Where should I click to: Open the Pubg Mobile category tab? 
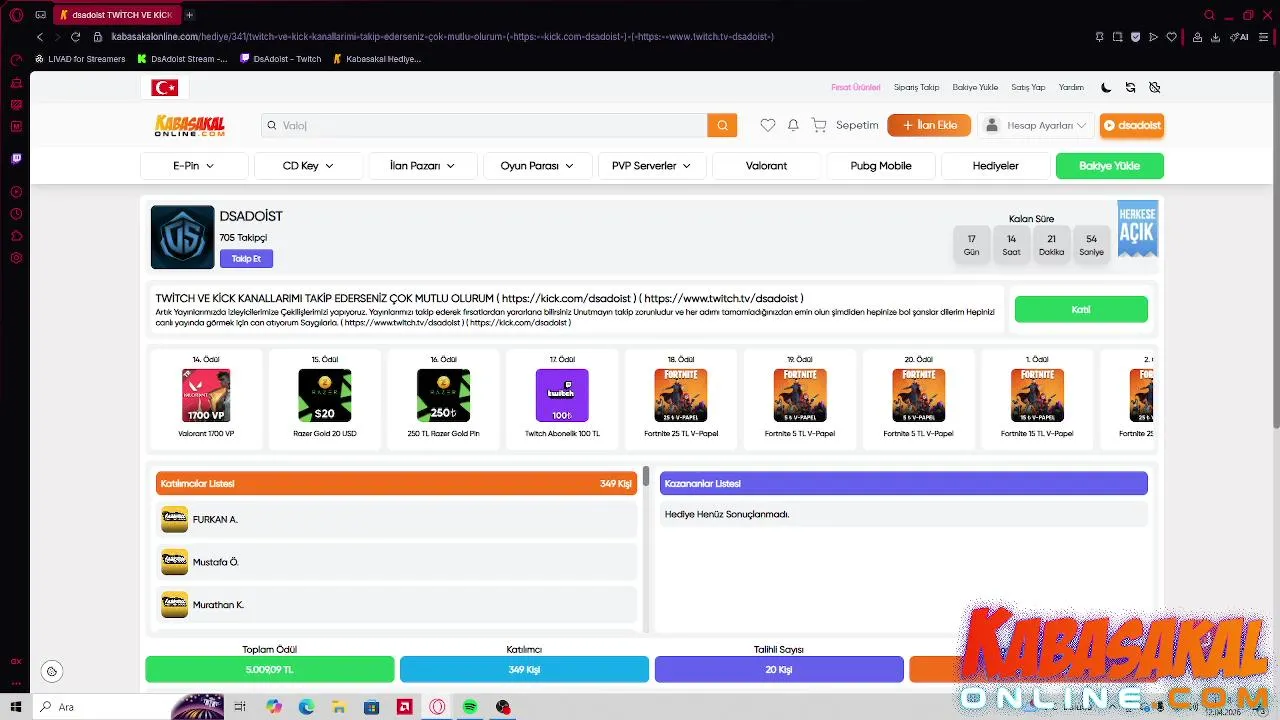coord(881,166)
